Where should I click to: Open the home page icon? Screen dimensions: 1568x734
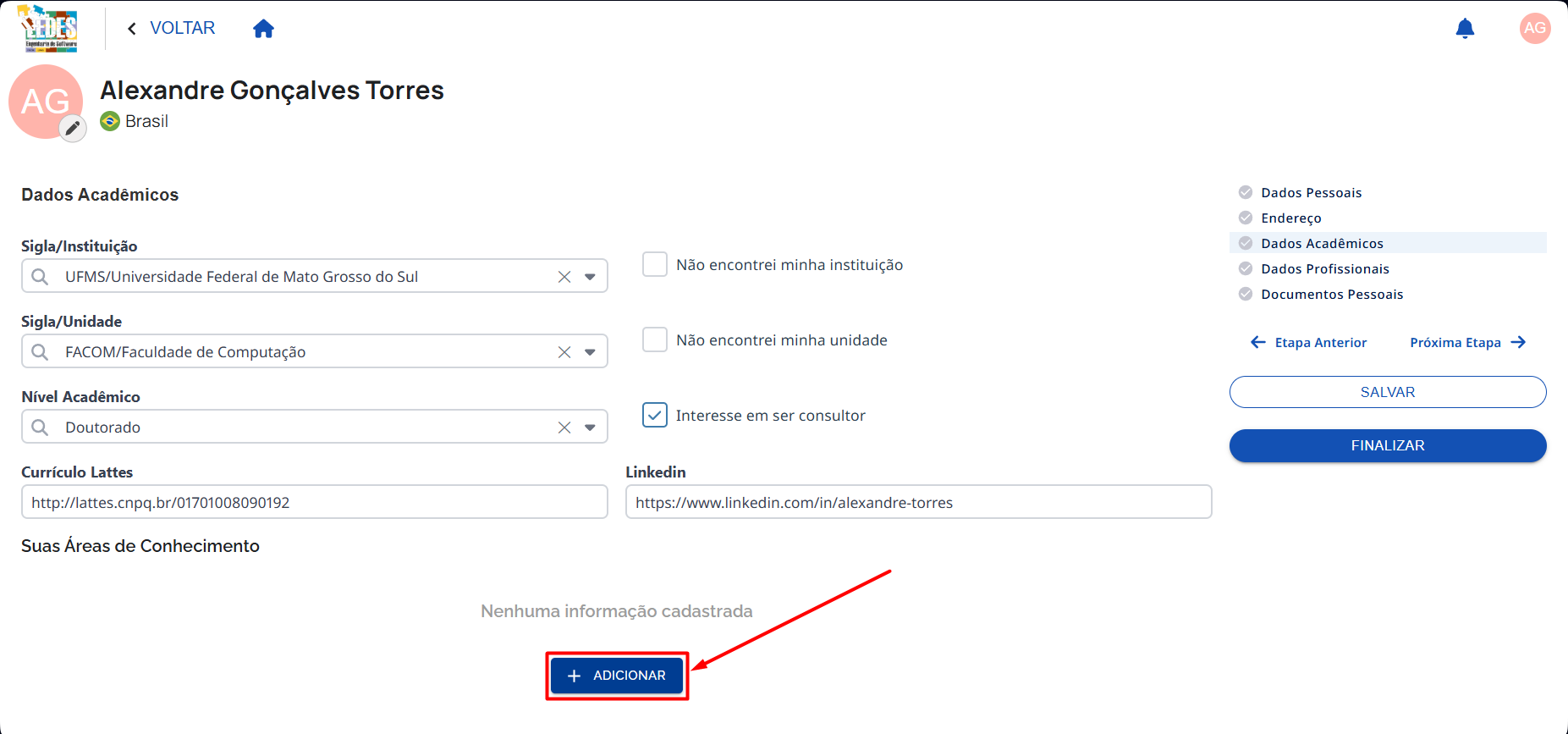tap(264, 29)
